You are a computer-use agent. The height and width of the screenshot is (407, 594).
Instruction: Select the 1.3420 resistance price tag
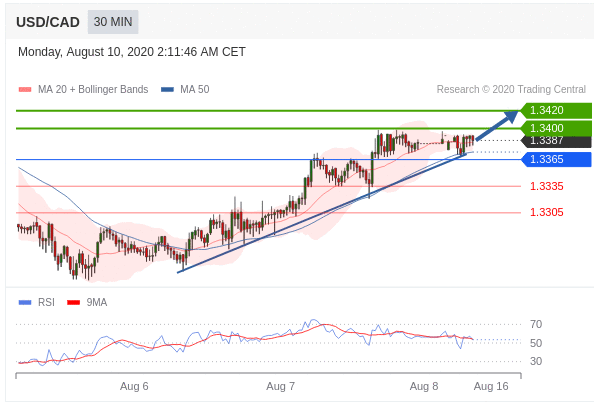[x=556, y=110]
